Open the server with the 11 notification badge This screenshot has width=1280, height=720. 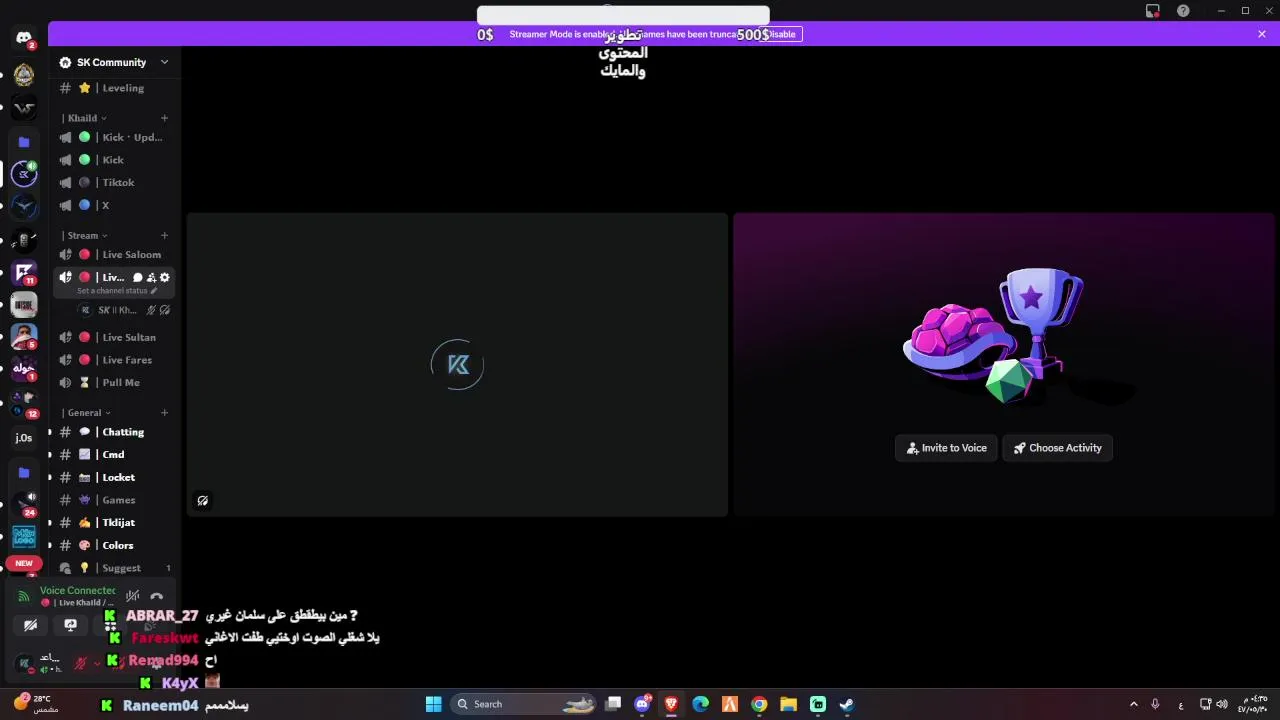(24, 273)
